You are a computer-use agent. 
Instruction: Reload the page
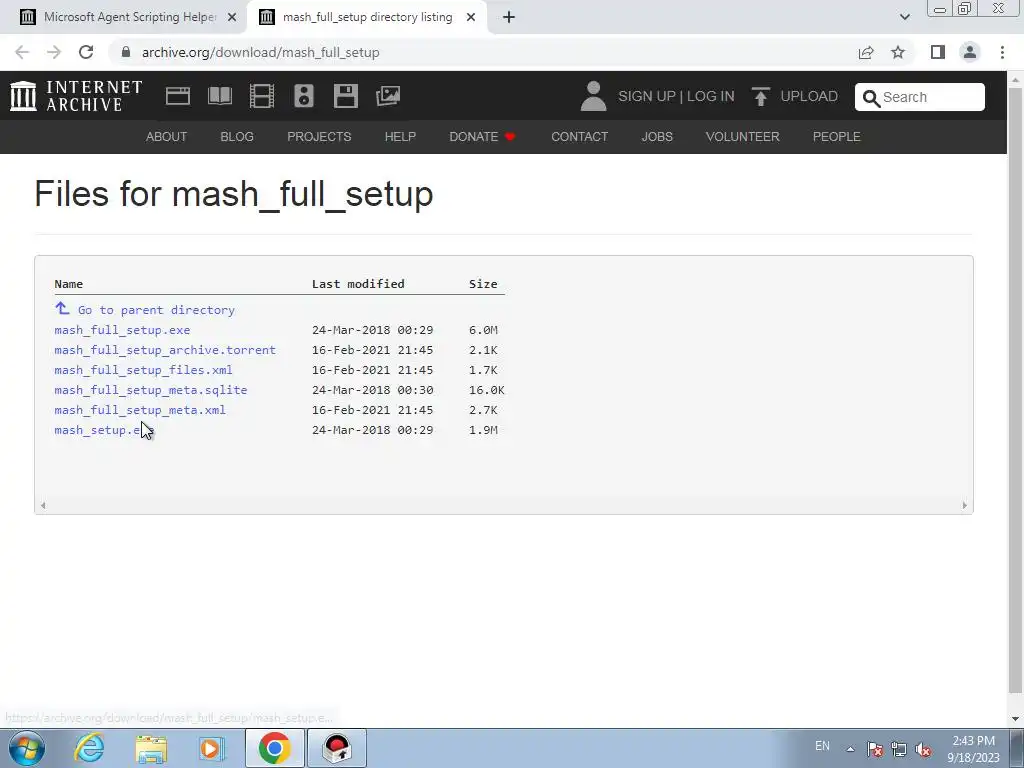click(86, 52)
